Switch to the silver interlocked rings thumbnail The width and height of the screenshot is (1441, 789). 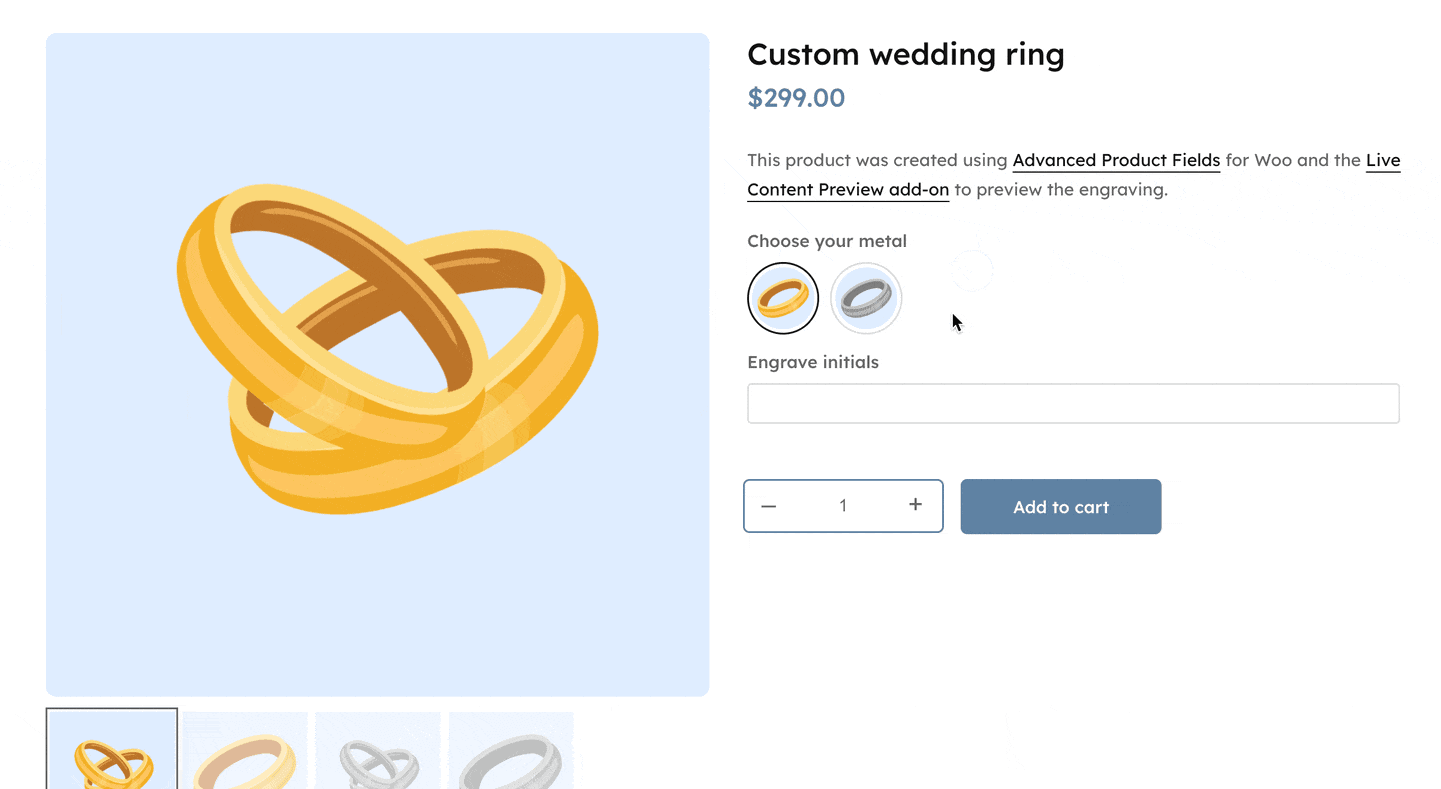tap(378, 752)
